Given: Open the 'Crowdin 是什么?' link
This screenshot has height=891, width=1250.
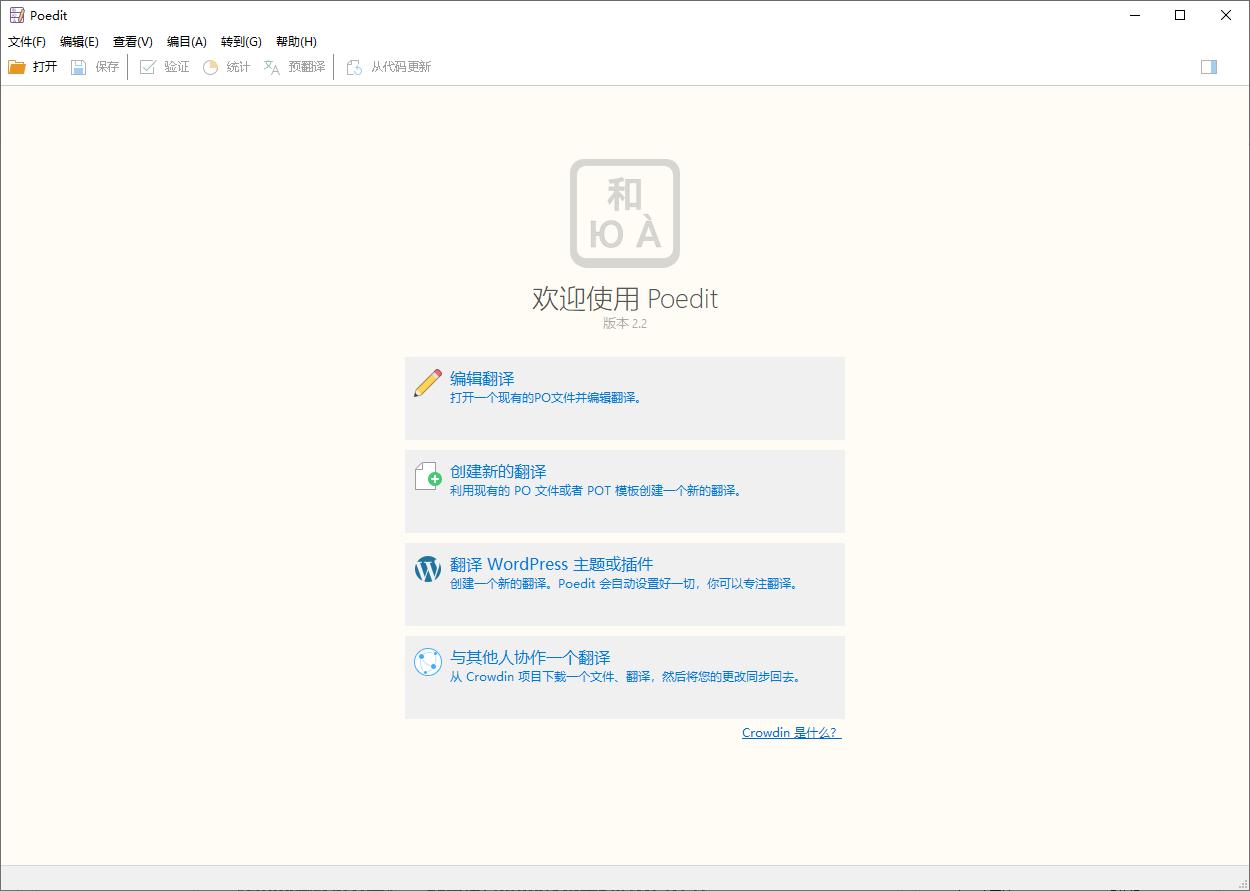Looking at the screenshot, I should 791,733.
